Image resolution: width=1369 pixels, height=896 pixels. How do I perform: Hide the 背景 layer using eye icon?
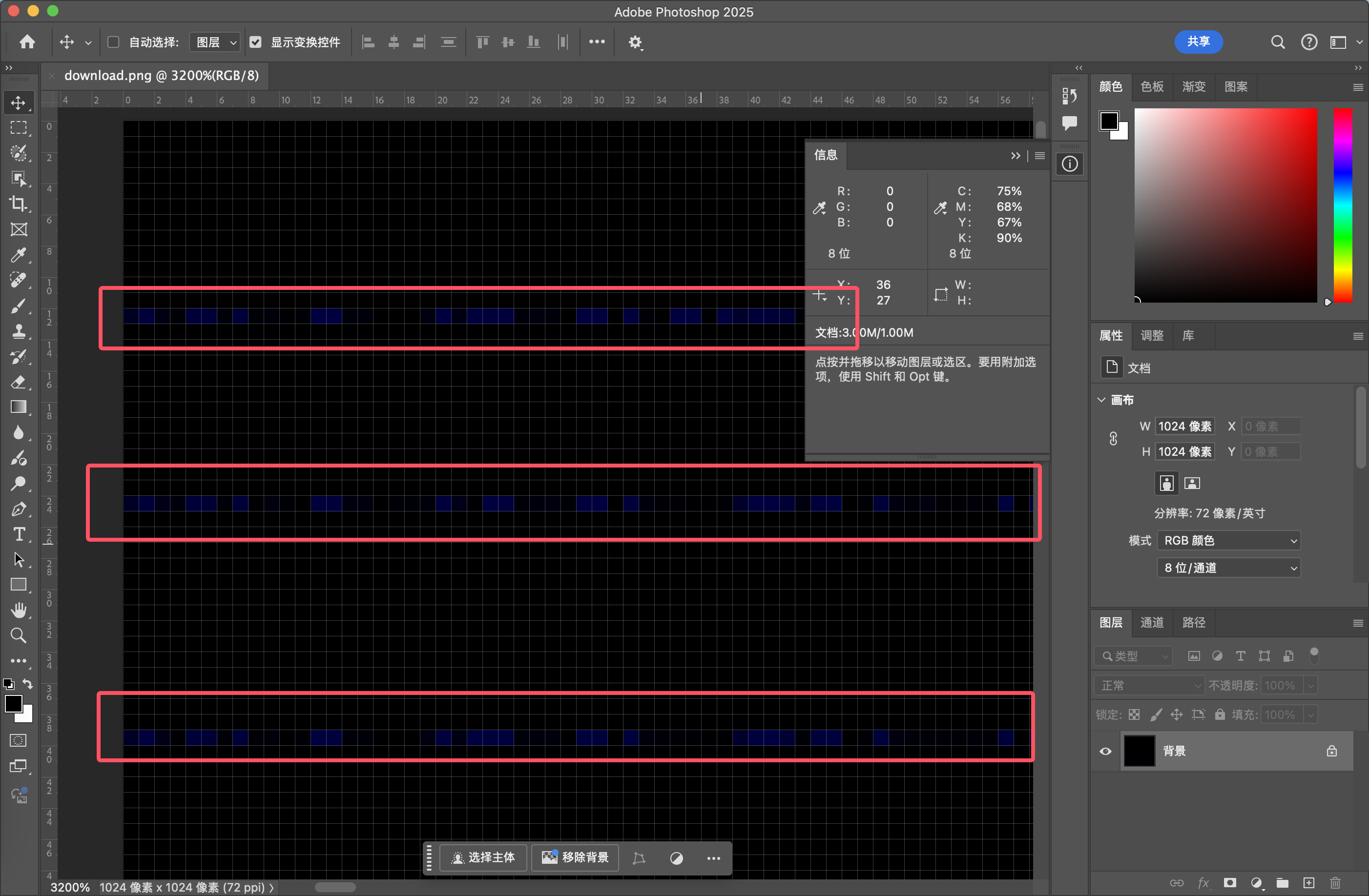tap(1105, 751)
